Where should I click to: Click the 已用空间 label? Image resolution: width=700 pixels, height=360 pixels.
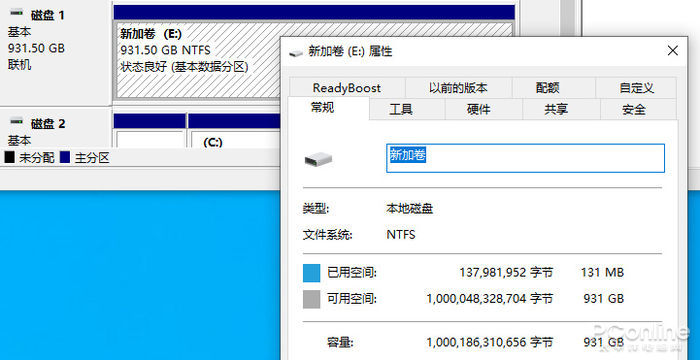coord(352,272)
